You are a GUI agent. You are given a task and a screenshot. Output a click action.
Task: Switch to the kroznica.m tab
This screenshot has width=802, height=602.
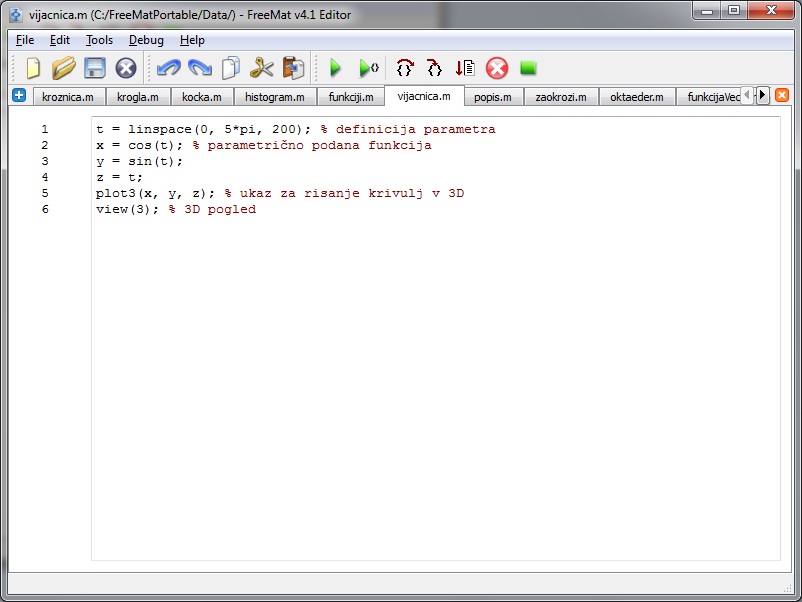pos(68,97)
